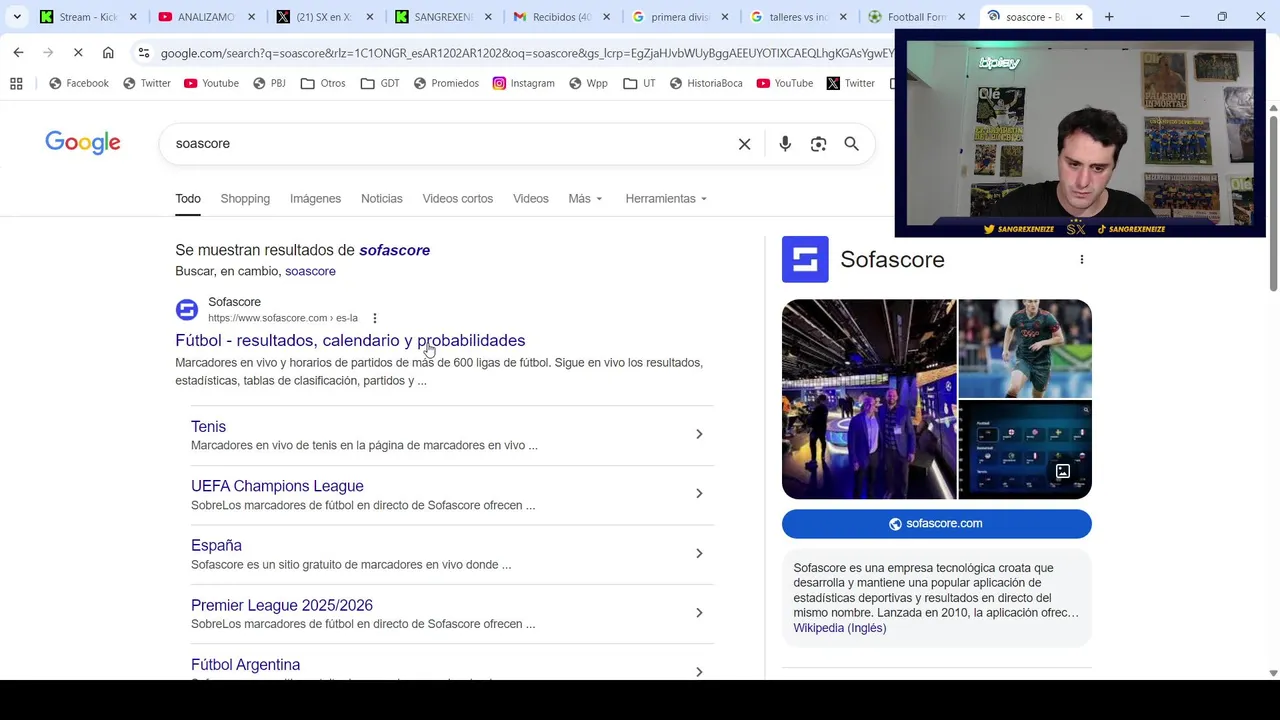Open the Youtube bookmark with red icon
1280x720 pixels.
(211, 83)
